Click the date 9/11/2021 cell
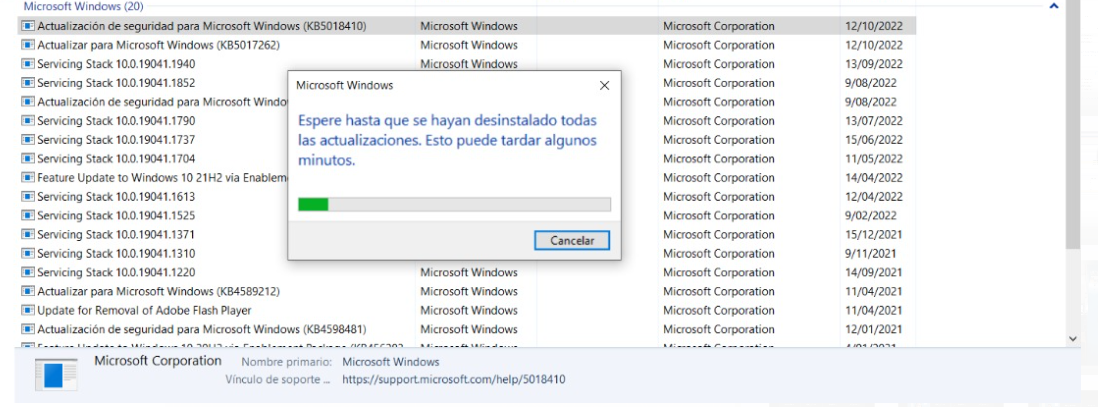The height and width of the screenshot is (407, 1098). coord(870,253)
